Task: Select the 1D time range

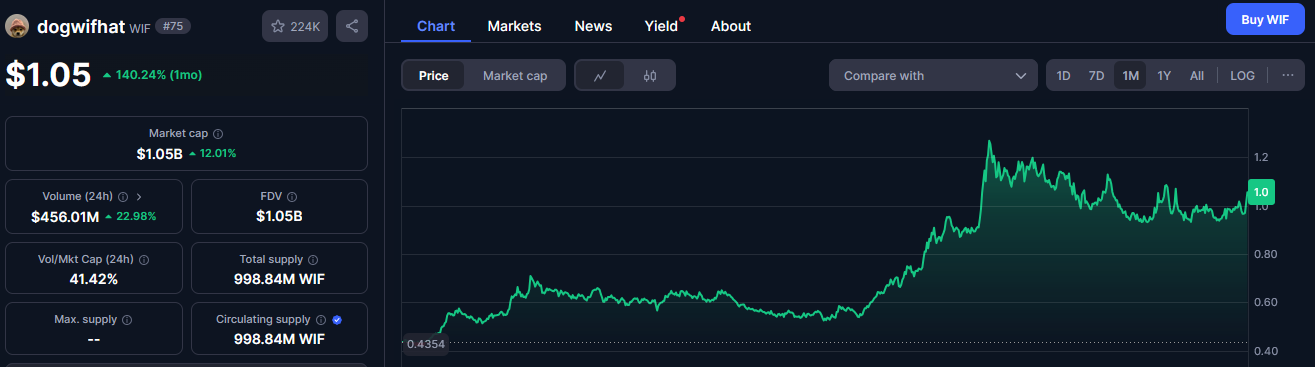Action: pyautogui.click(x=1064, y=75)
